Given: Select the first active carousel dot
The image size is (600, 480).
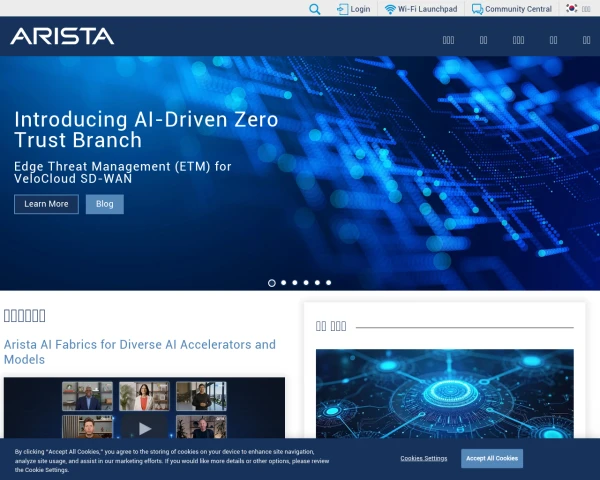Looking at the screenshot, I should click(272, 283).
